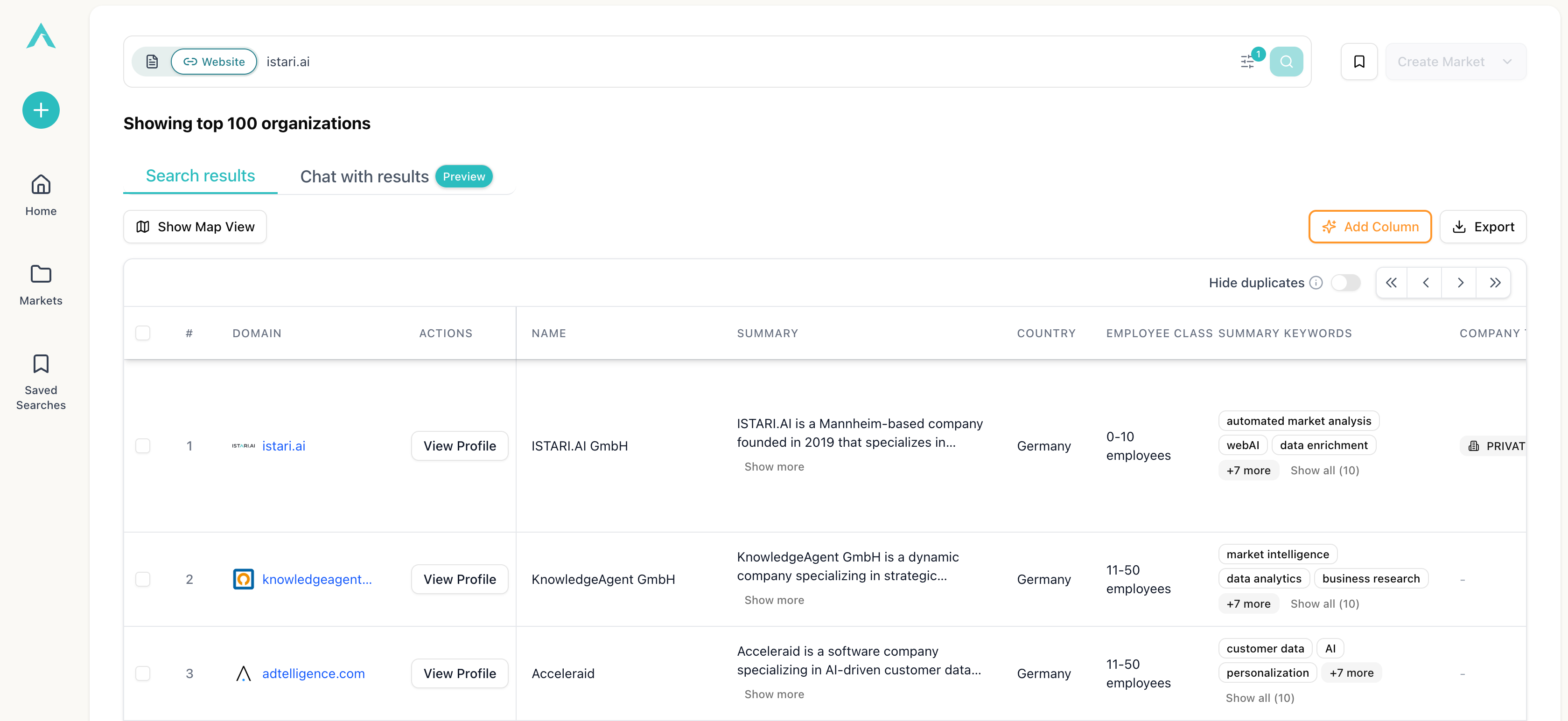The height and width of the screenshot is (721, 1568).
Task: Check the row 1 istari.ai checkbox
Action: tap(142, 446)
